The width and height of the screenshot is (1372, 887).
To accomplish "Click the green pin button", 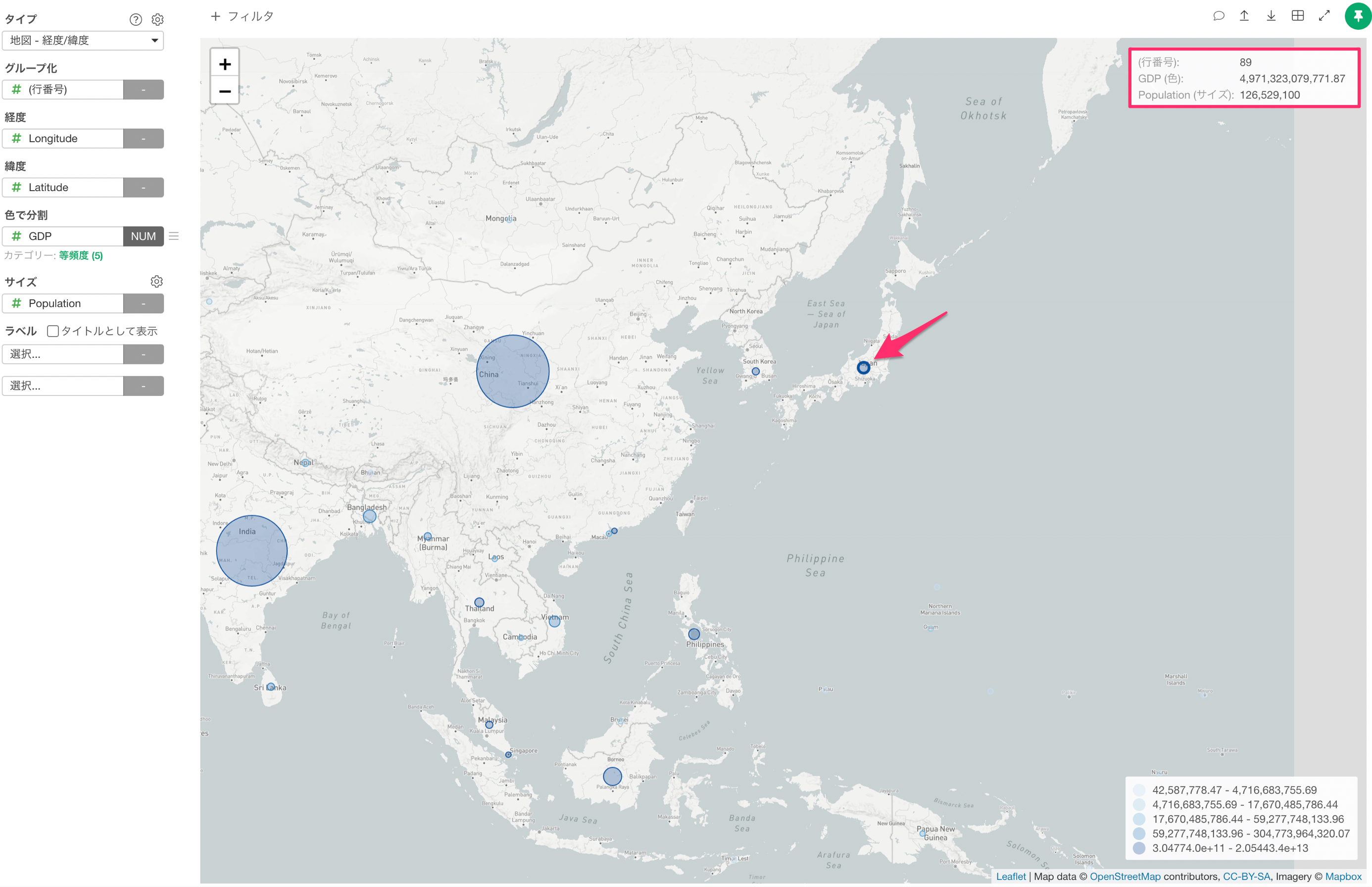I will [x=1358, y=16].
